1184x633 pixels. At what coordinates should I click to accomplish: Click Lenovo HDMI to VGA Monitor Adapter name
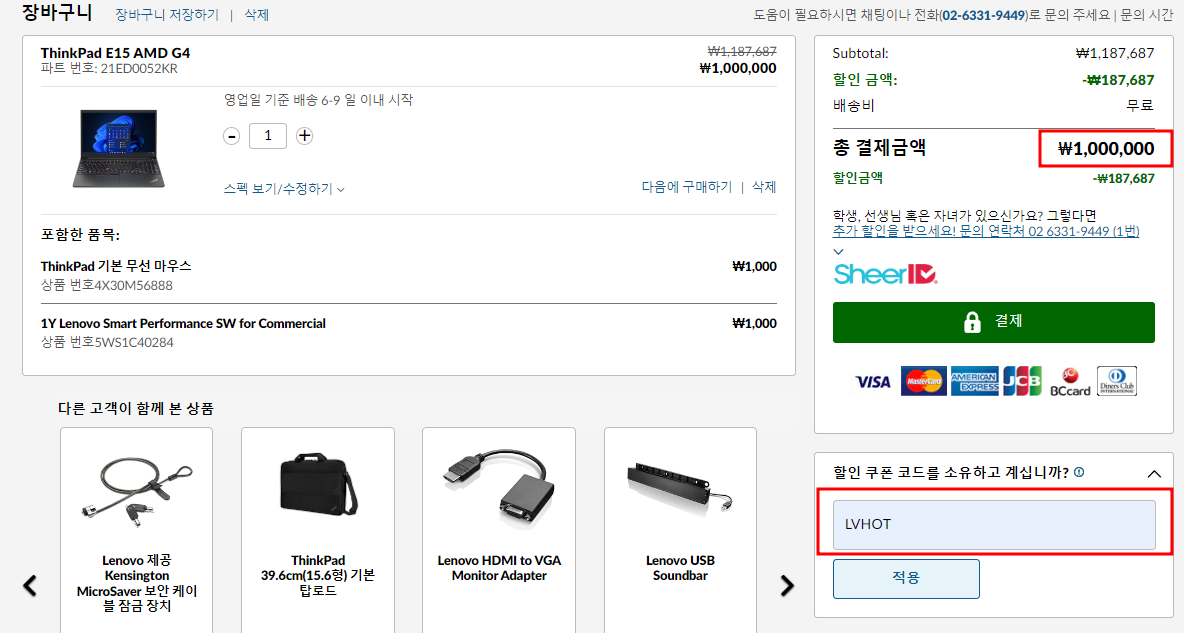pyautogui.click(x=499, y=568)
